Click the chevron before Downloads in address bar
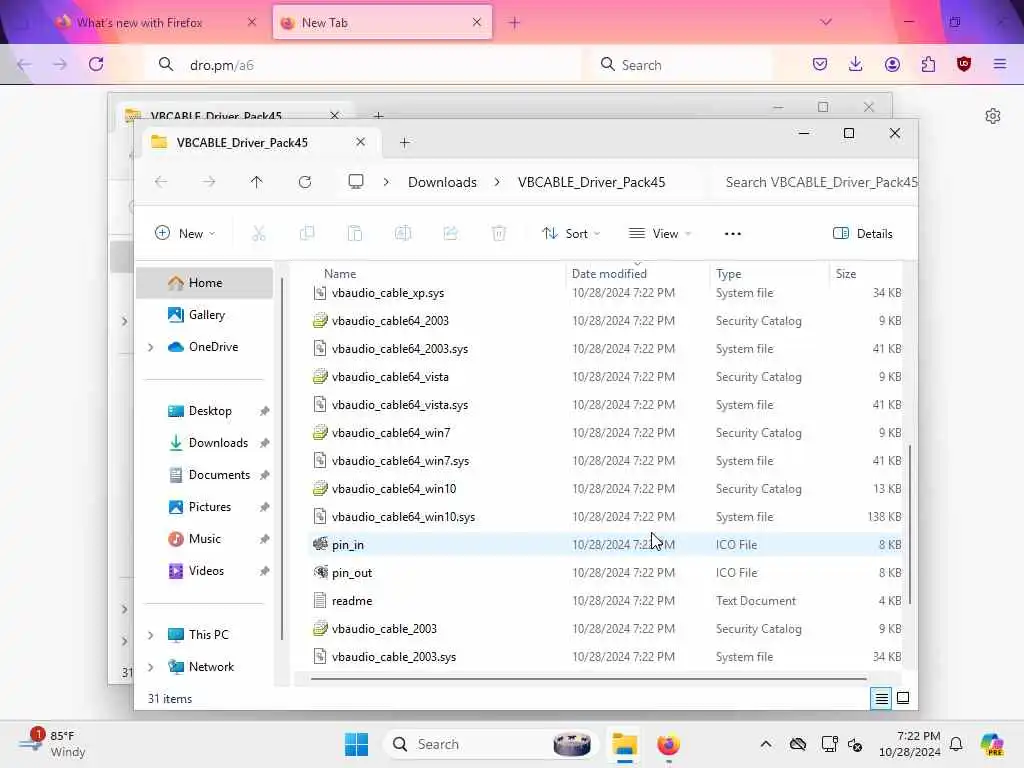This screenshot has width=1024, height=768. point(386,182)
